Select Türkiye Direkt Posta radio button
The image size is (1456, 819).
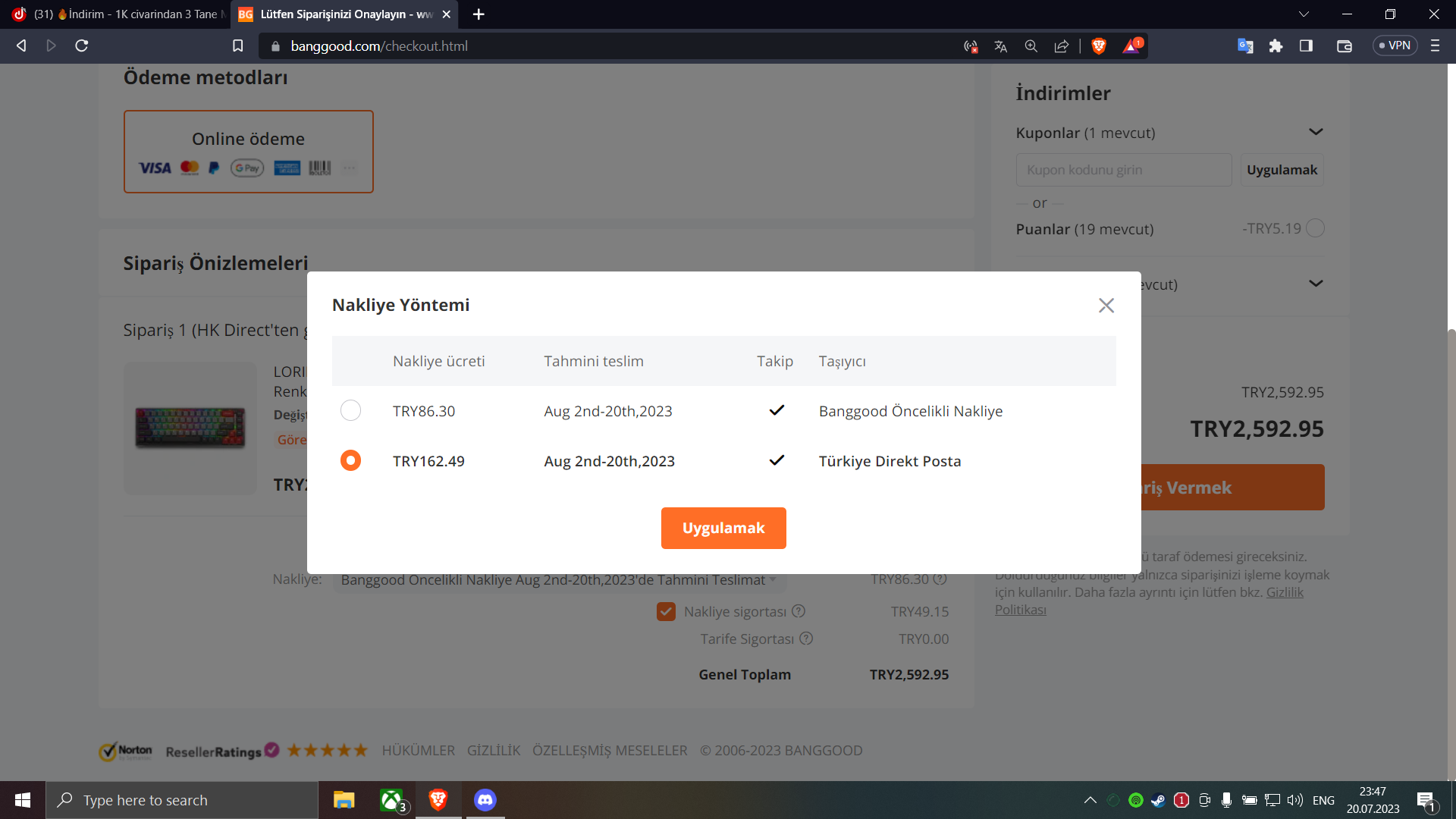pyautogui.click(x=350, y=461)
